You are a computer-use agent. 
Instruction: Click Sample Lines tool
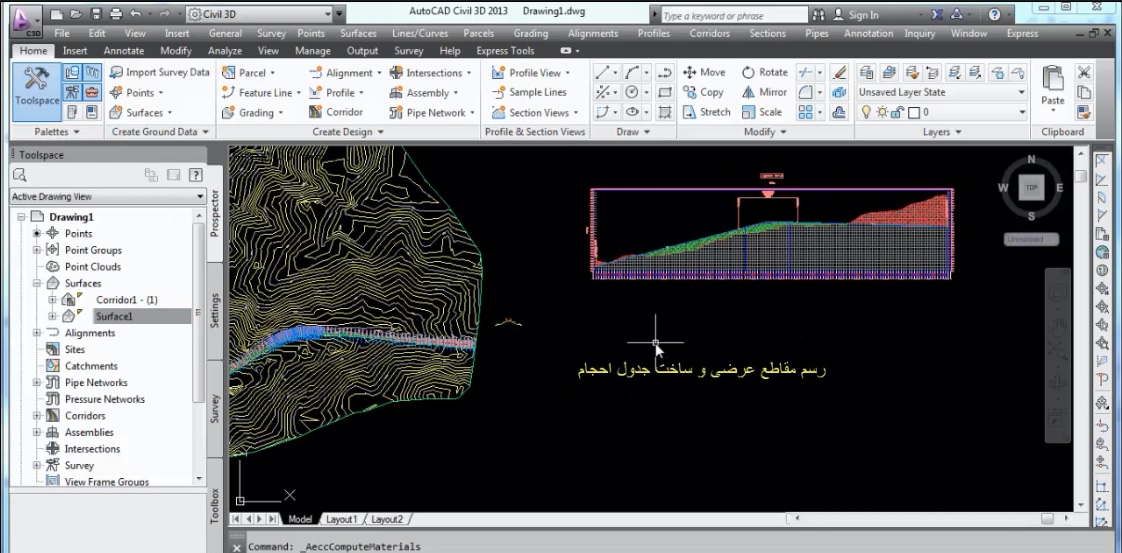pyautogui.click(x=529, y=92)
